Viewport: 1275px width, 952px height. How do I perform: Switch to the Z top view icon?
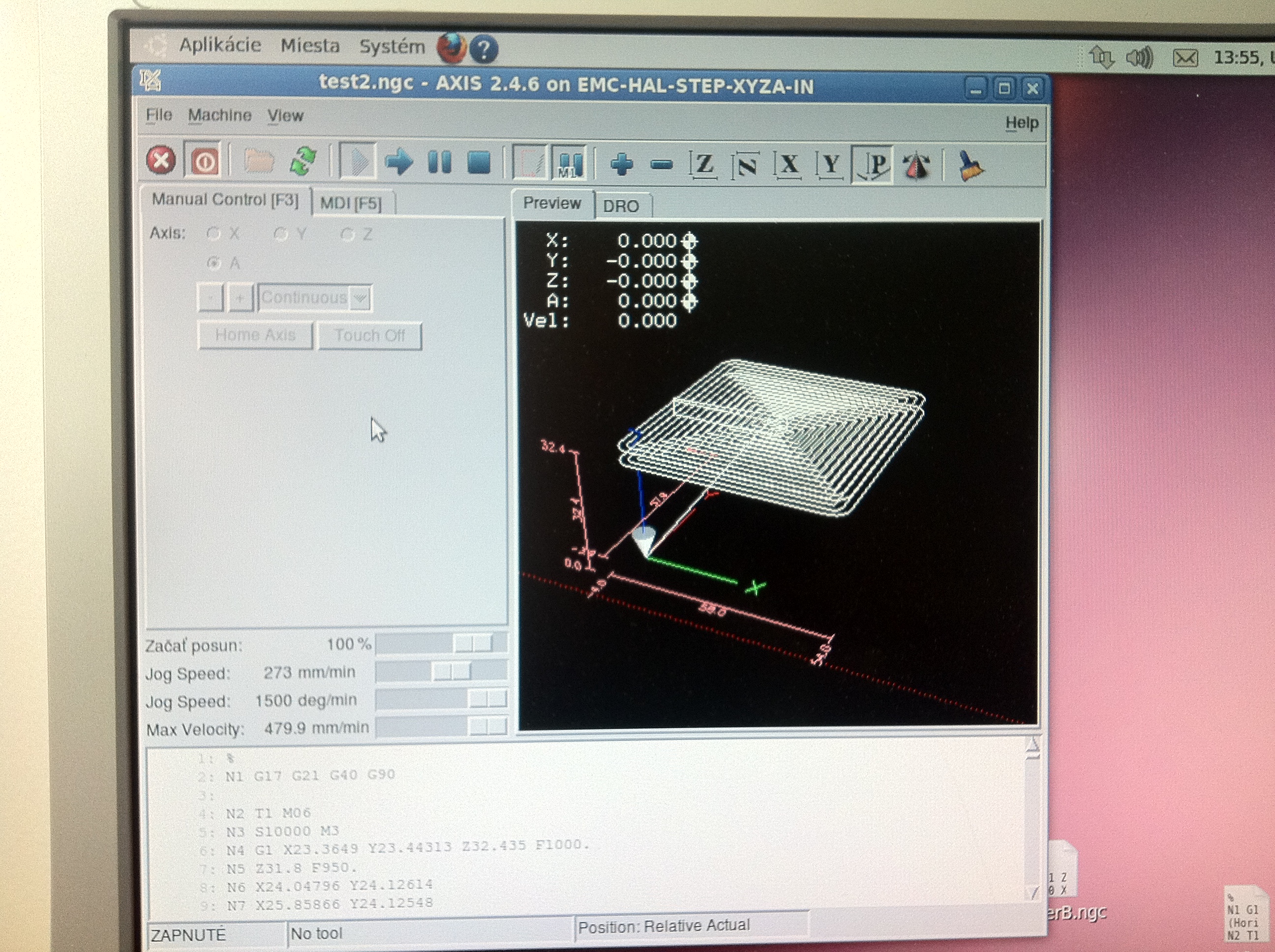(703, 165)
